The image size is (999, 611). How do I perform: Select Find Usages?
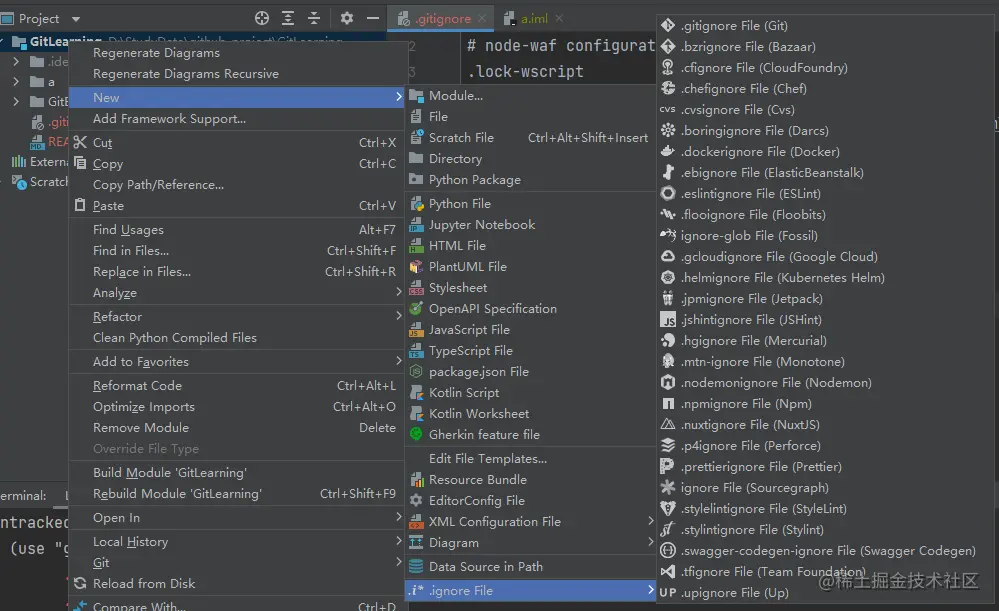coord(236,229)
